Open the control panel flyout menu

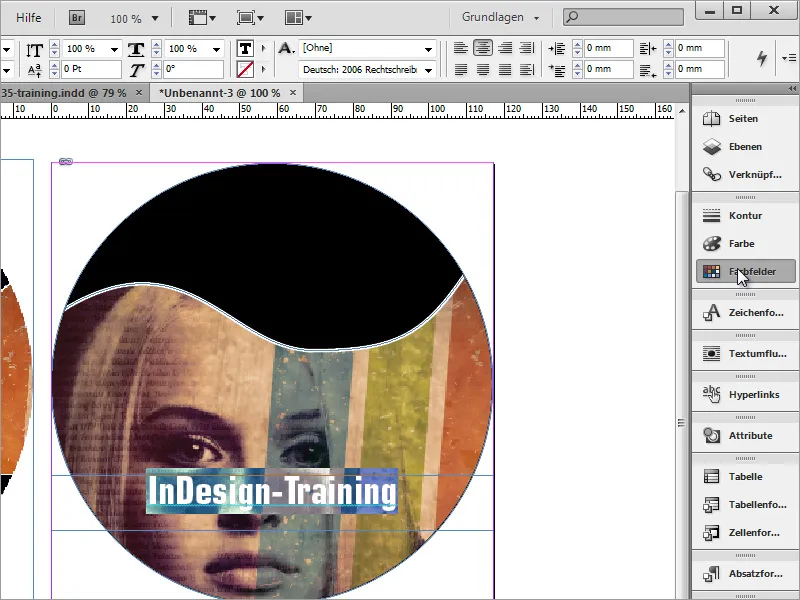[x=789, y=58]
